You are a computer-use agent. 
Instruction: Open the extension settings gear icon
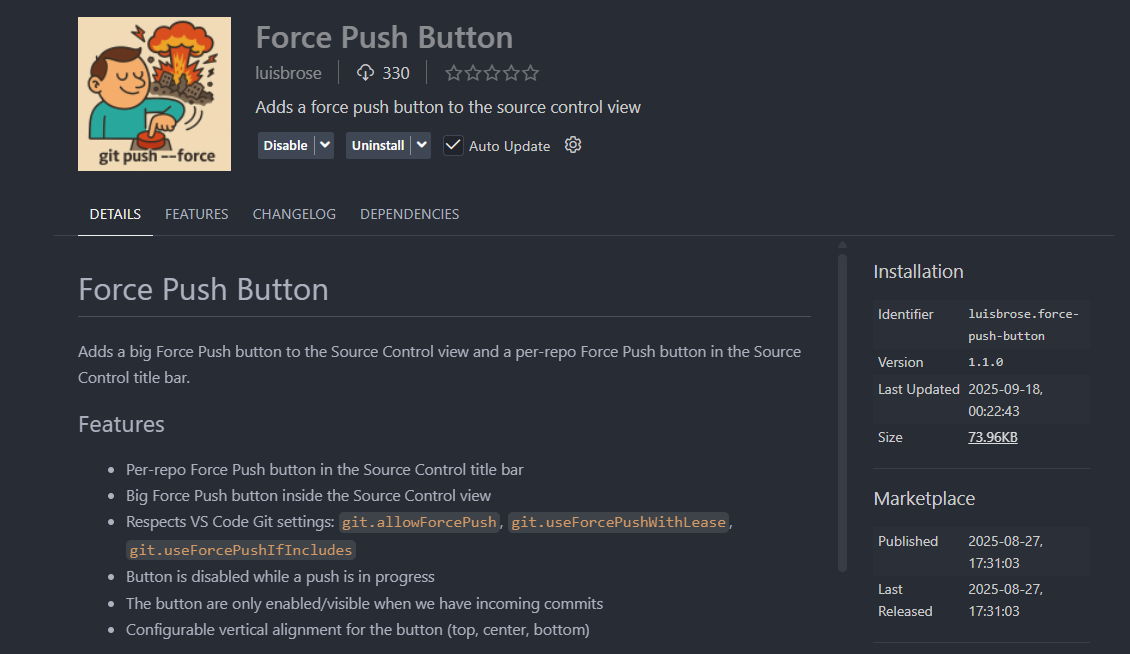572,145
